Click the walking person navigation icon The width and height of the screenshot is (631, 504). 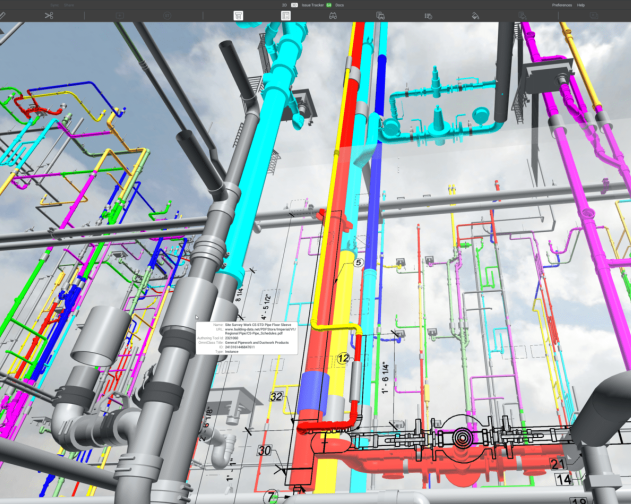coord(333,16)
